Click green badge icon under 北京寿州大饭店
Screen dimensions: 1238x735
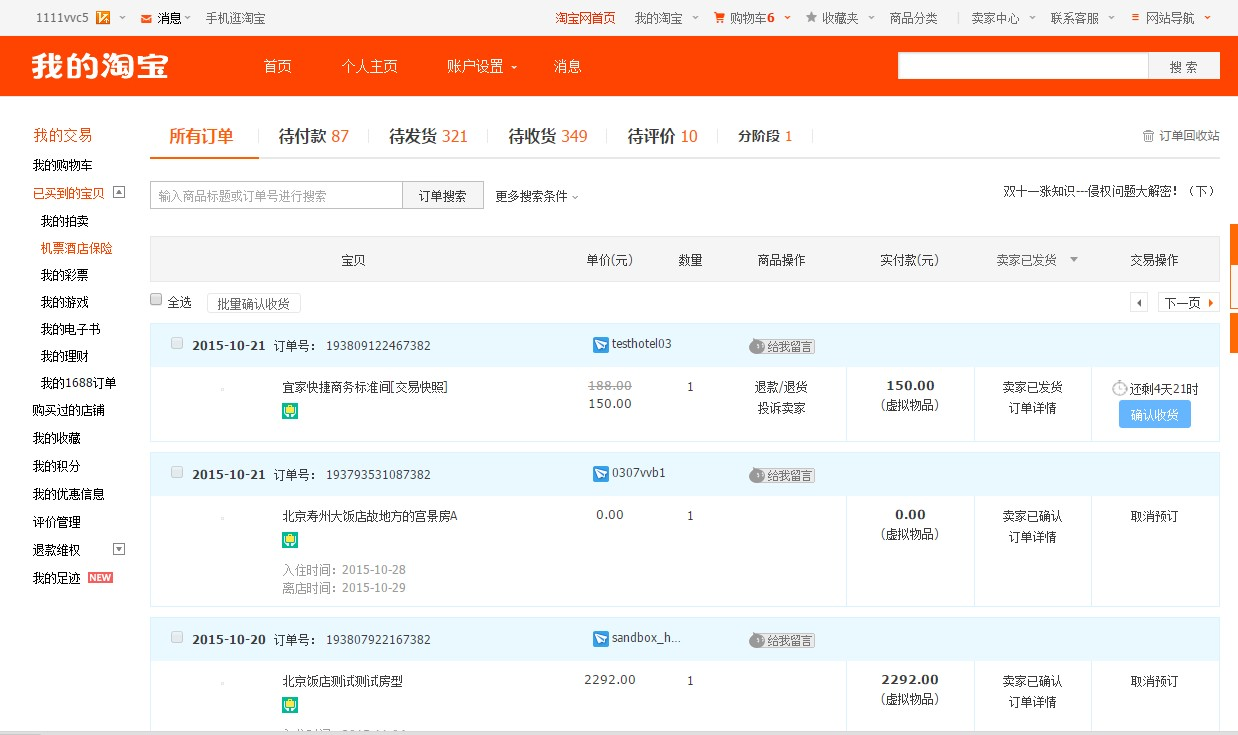coord(290,540)
